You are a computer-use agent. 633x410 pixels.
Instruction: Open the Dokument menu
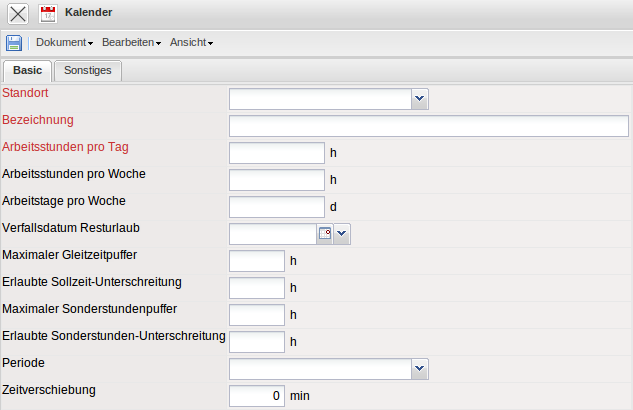(x=64, y=43)
